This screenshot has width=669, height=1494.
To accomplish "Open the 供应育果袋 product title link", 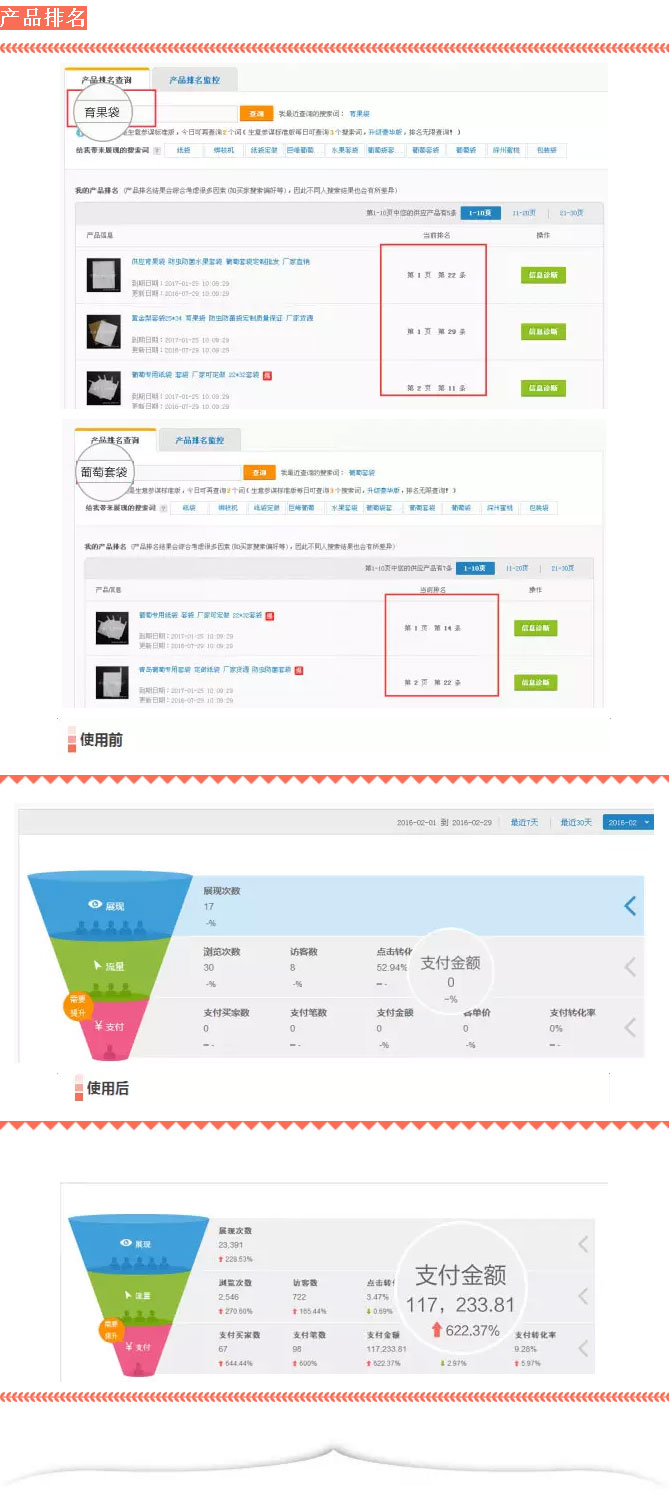I will (x=221, y=261).
